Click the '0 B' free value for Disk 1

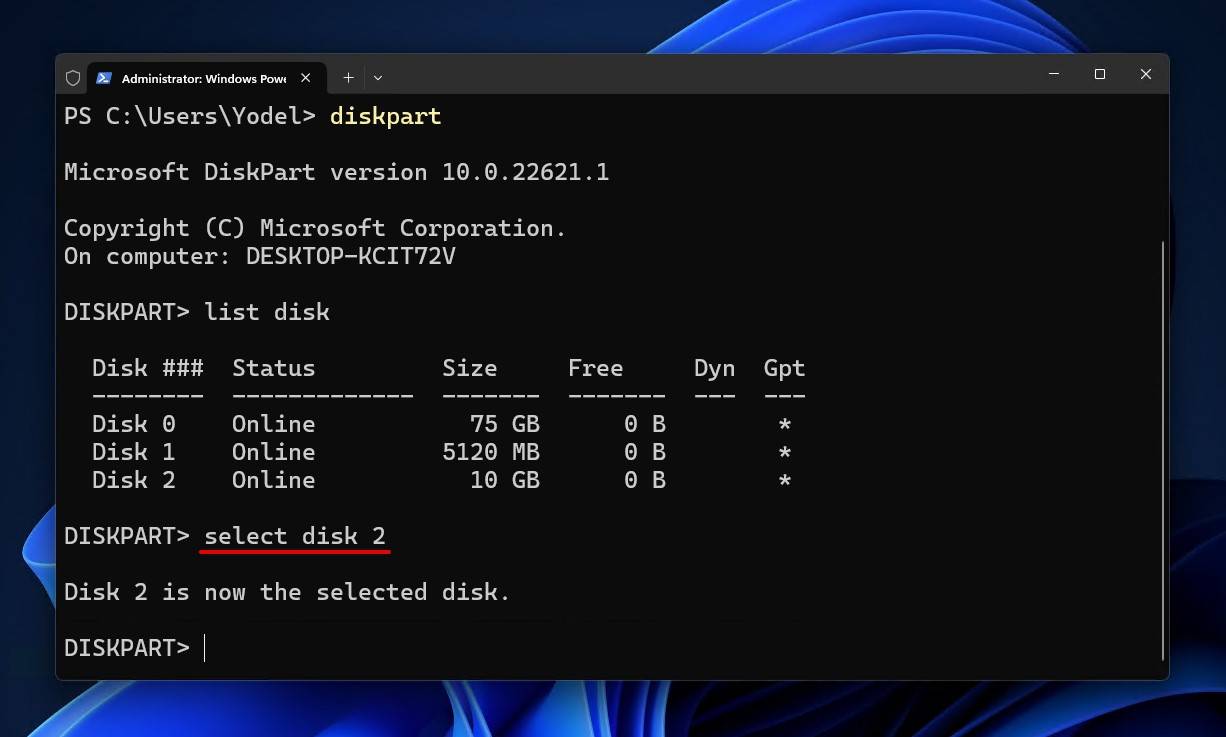(645, 452)
